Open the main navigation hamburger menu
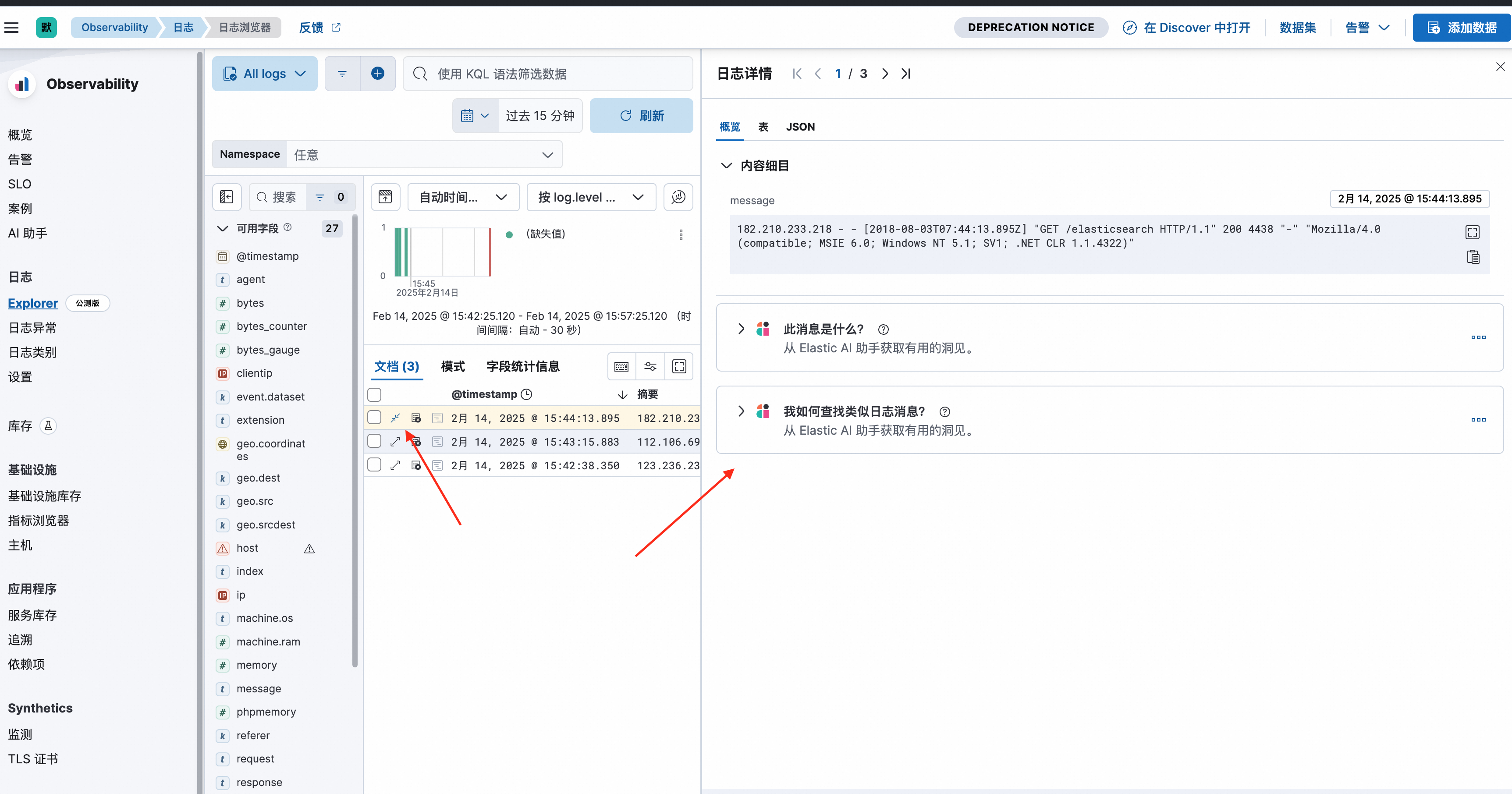Screen dimensions: 1512x794 (12, 27)
